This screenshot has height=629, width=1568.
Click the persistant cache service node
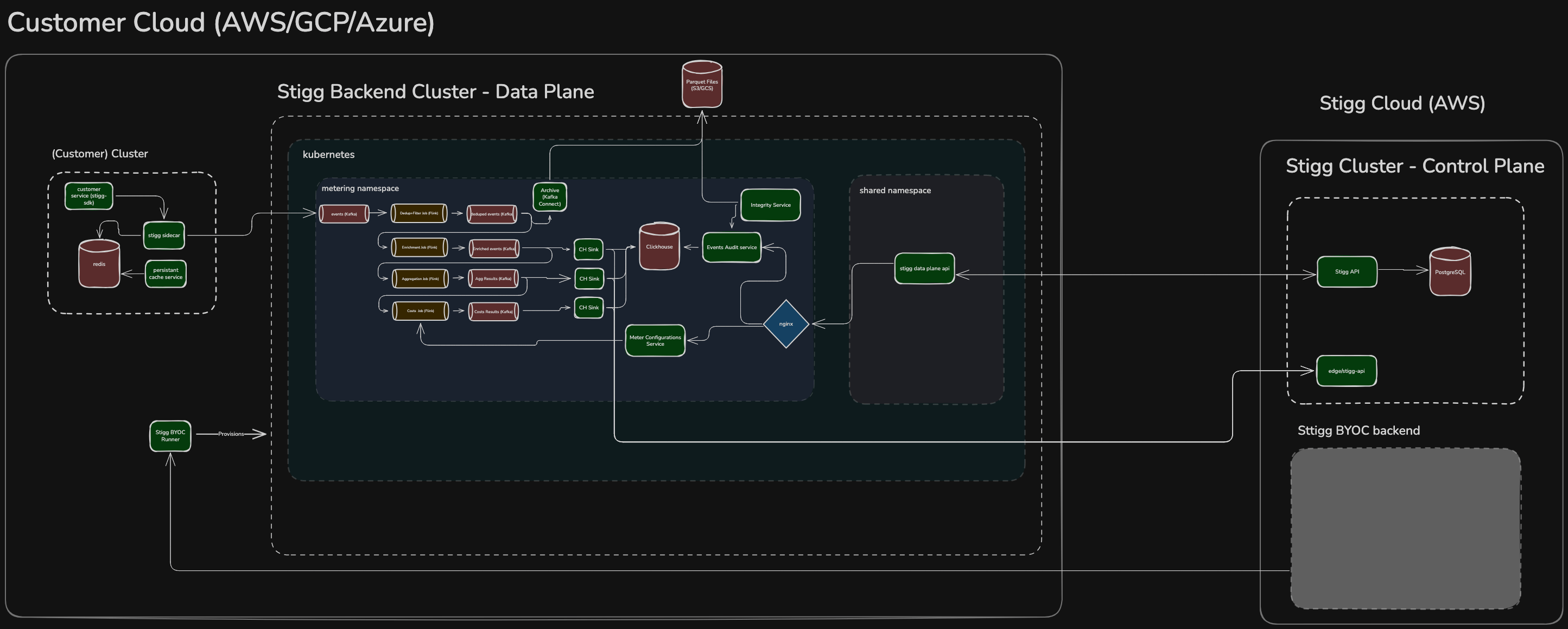coord(166,274)
